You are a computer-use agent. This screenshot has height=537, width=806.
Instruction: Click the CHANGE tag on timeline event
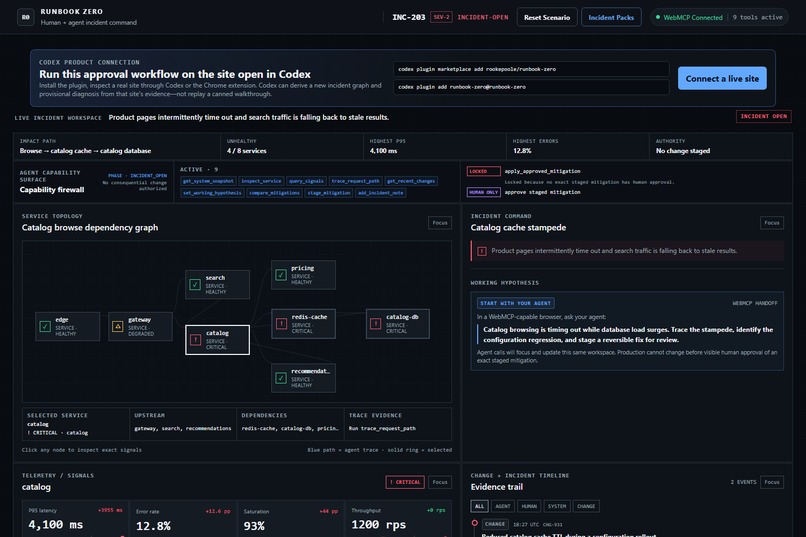coord(495,524)
